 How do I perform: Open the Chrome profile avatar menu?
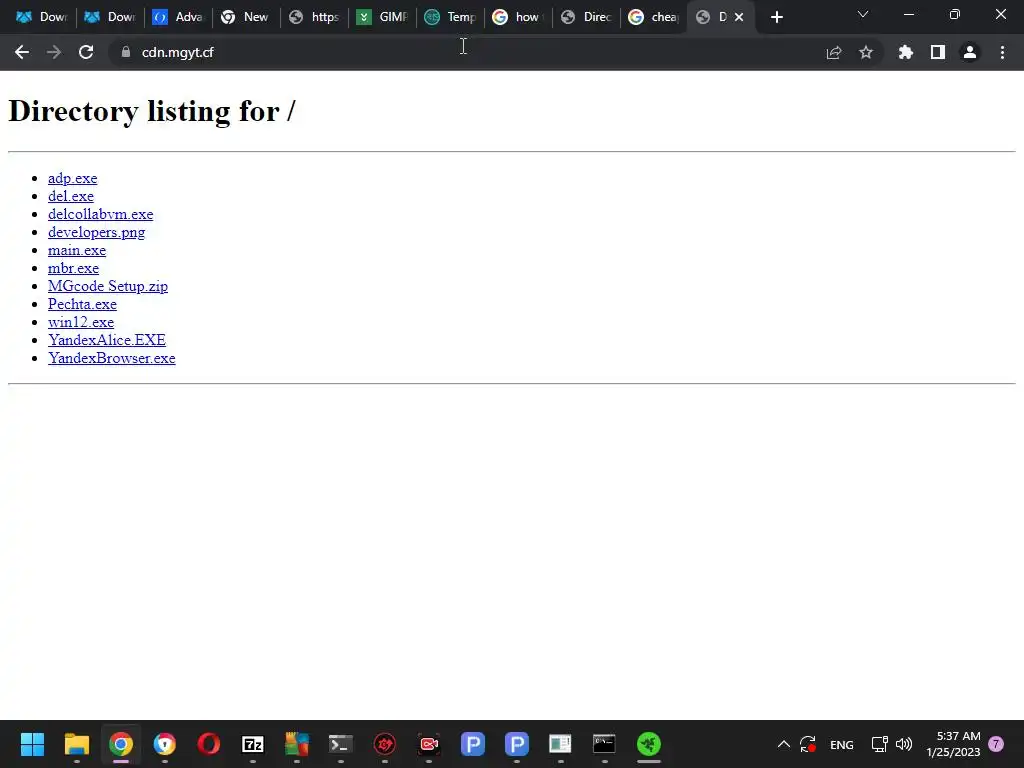point(970,52)
